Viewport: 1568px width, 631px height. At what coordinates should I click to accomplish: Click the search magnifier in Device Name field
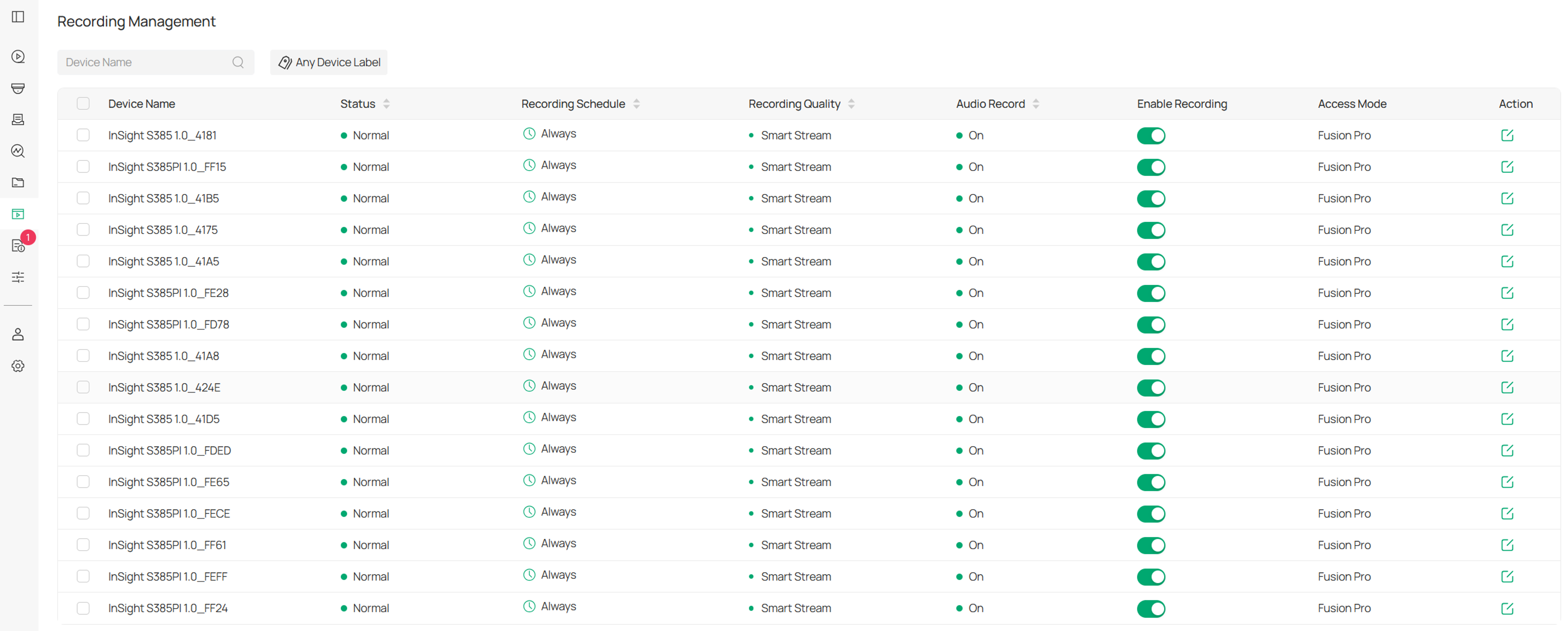238,62
